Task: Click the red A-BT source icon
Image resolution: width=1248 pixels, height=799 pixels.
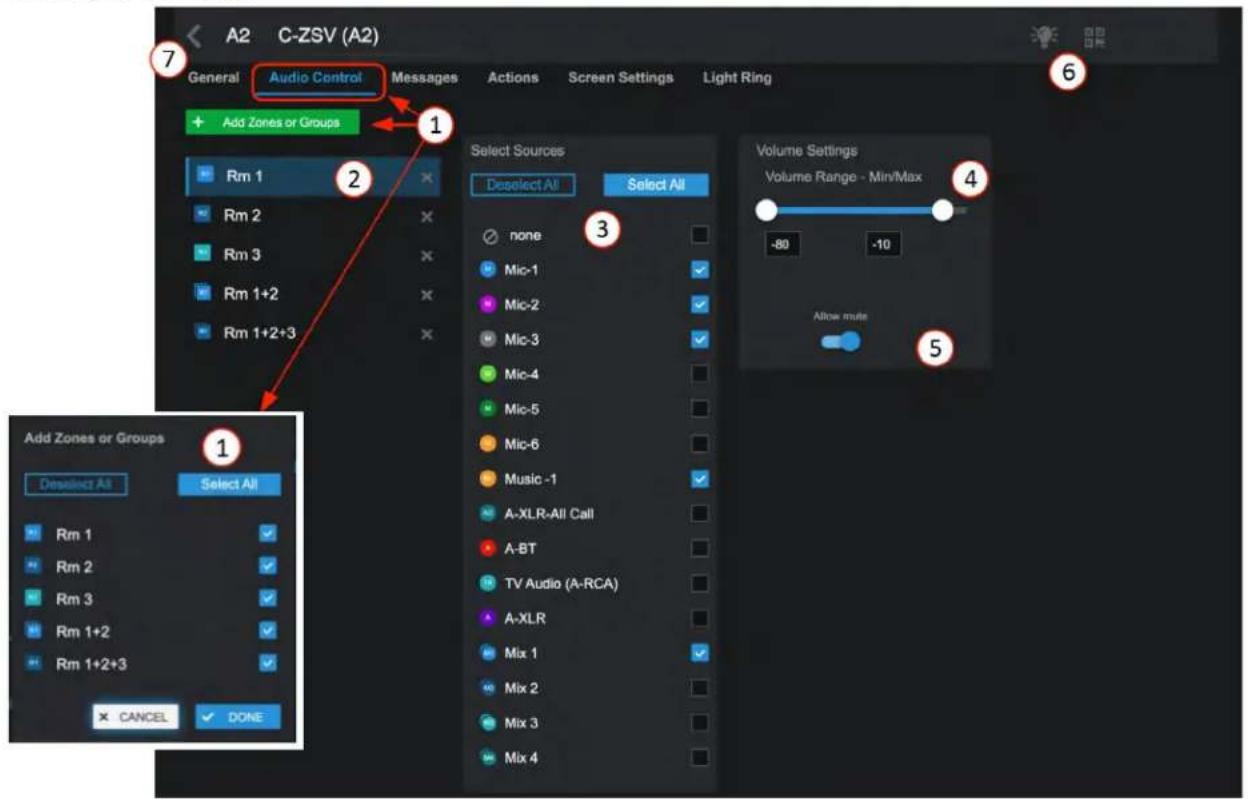Action: tap(488, 548)
